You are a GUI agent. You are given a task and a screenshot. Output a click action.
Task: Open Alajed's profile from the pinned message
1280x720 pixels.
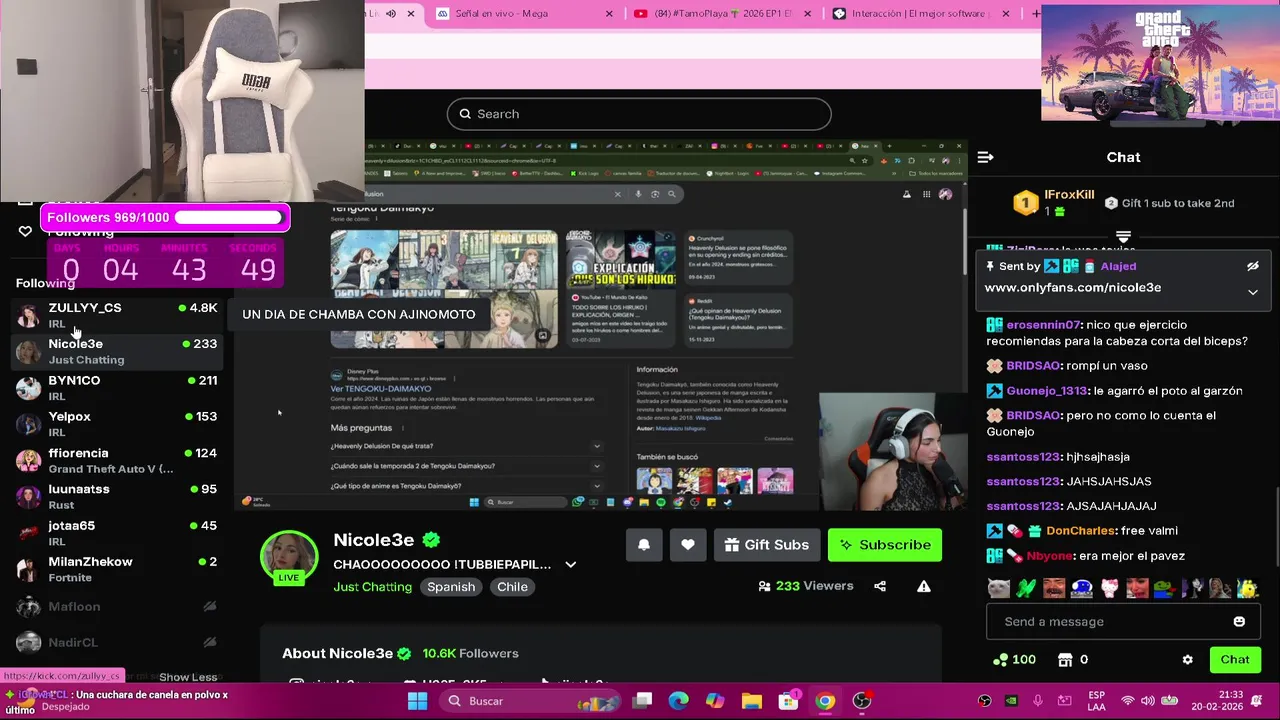click(x=1118, y=266)
